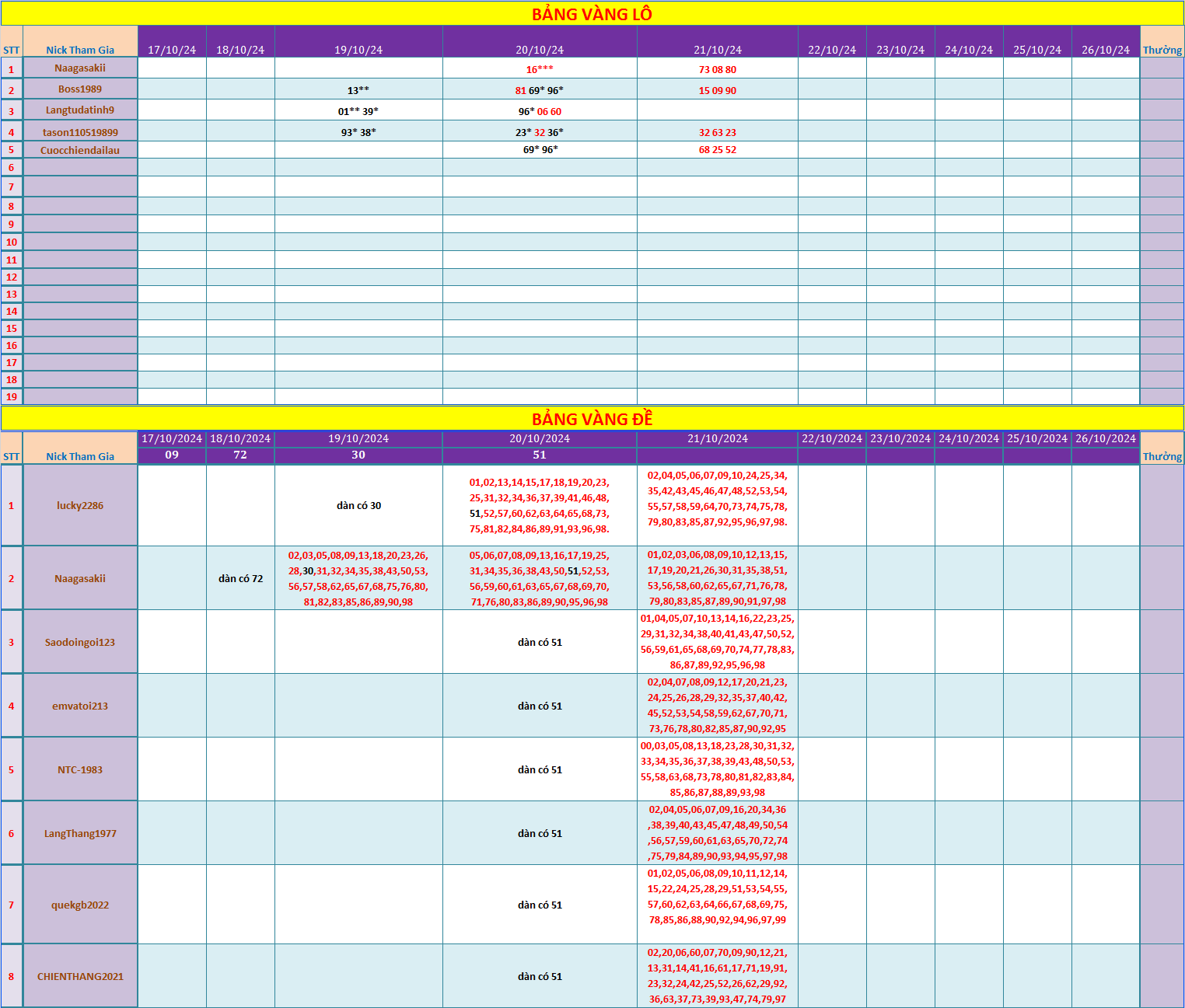The image size is (1185, 1008).
Task: Select the LangThang1977 nickname
Action: pos(80,833)
